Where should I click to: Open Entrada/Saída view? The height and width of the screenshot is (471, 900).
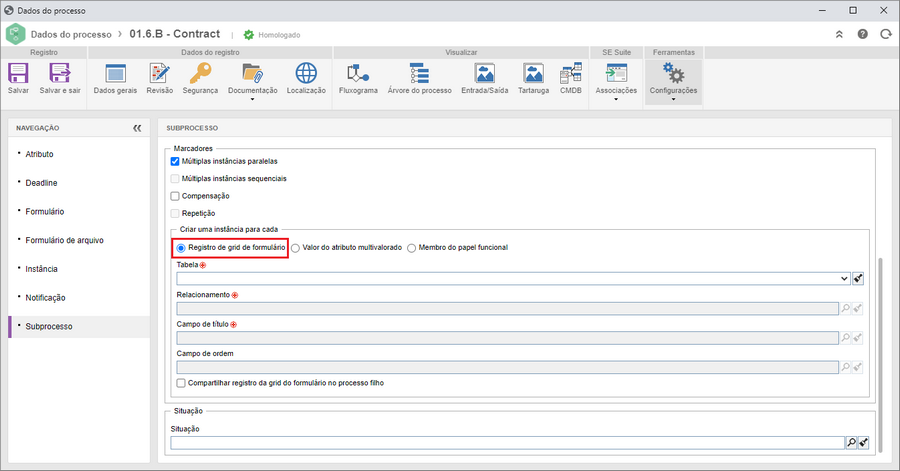484,73
